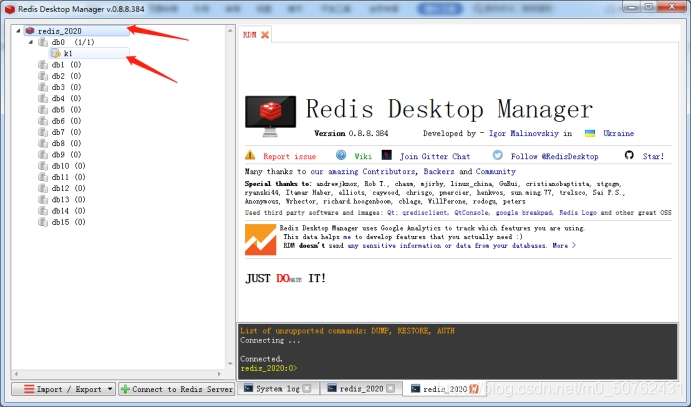Viewport: 692px width, 407px height.
Task: Open the k1 key icon
Action: [56, 53]
